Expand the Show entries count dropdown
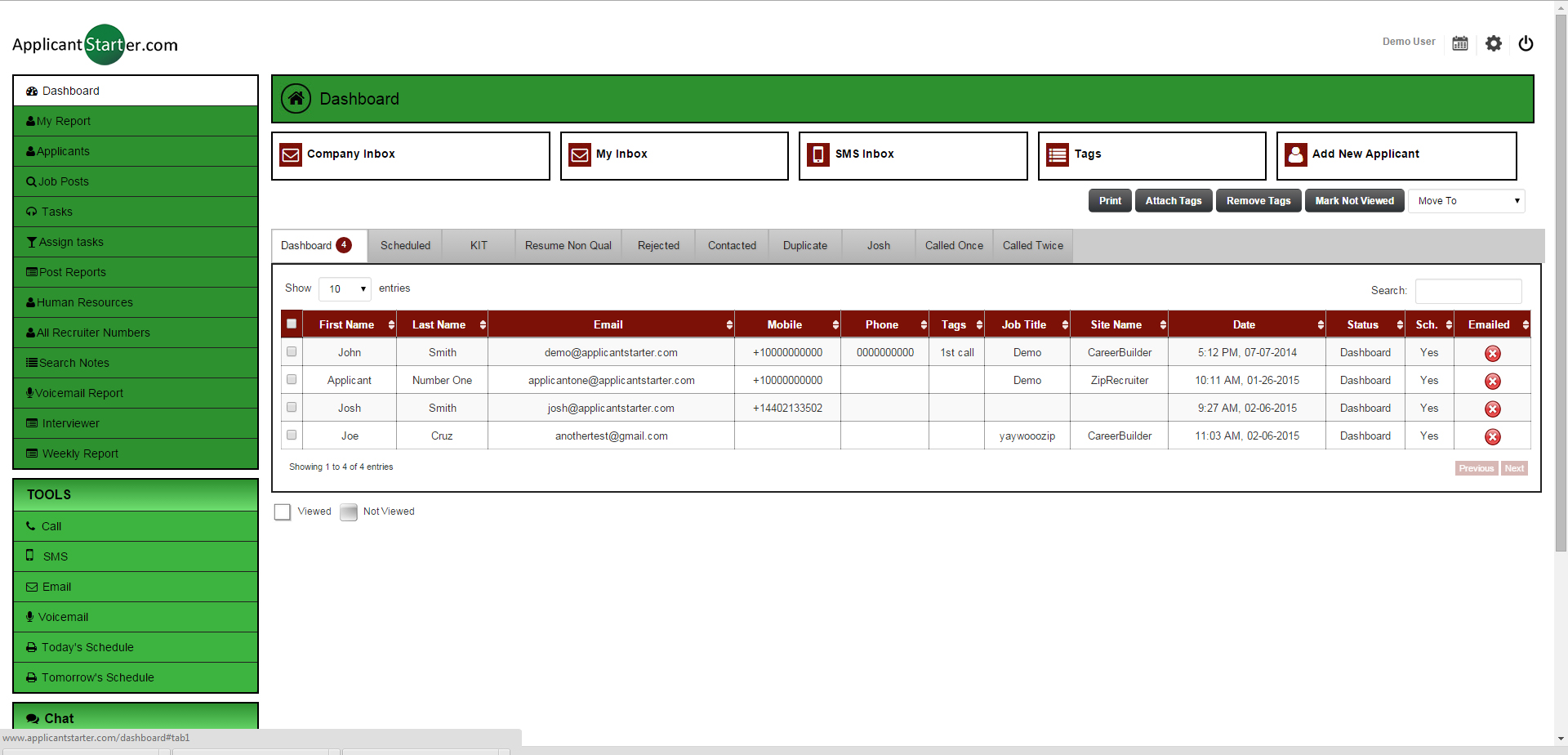 345,289
